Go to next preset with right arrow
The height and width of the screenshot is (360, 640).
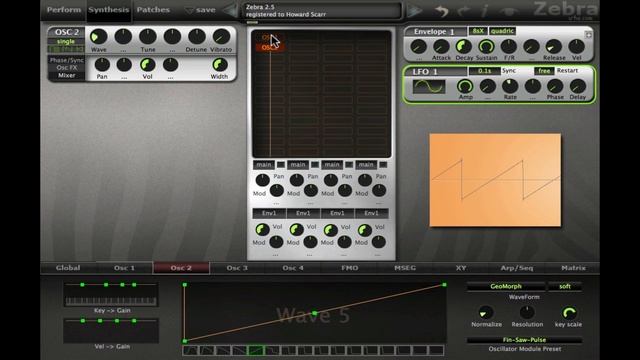(415, 11)
